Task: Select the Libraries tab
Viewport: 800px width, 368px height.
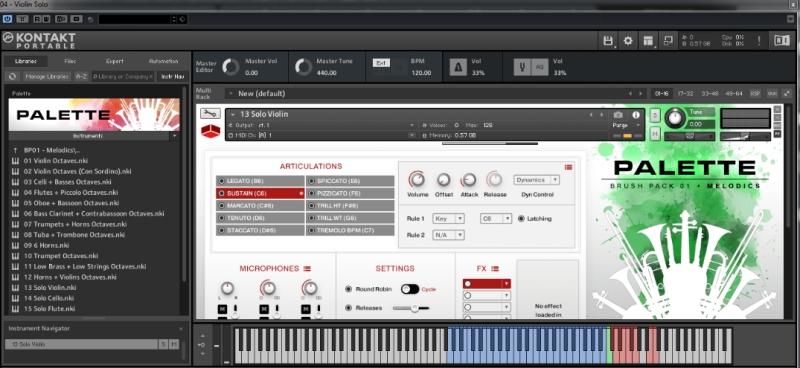Action: click(x=26, y=61)
